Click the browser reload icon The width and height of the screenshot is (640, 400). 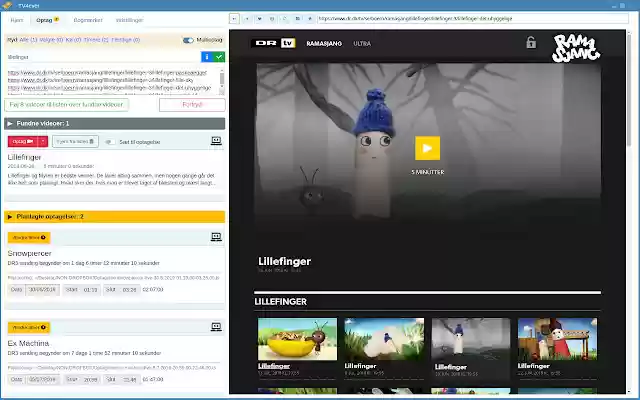point(285,19)
